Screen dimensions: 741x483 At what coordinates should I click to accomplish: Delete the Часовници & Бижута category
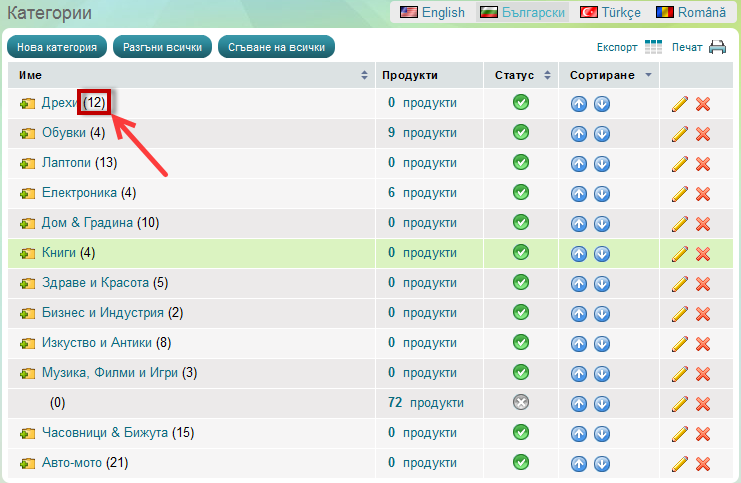703,434
